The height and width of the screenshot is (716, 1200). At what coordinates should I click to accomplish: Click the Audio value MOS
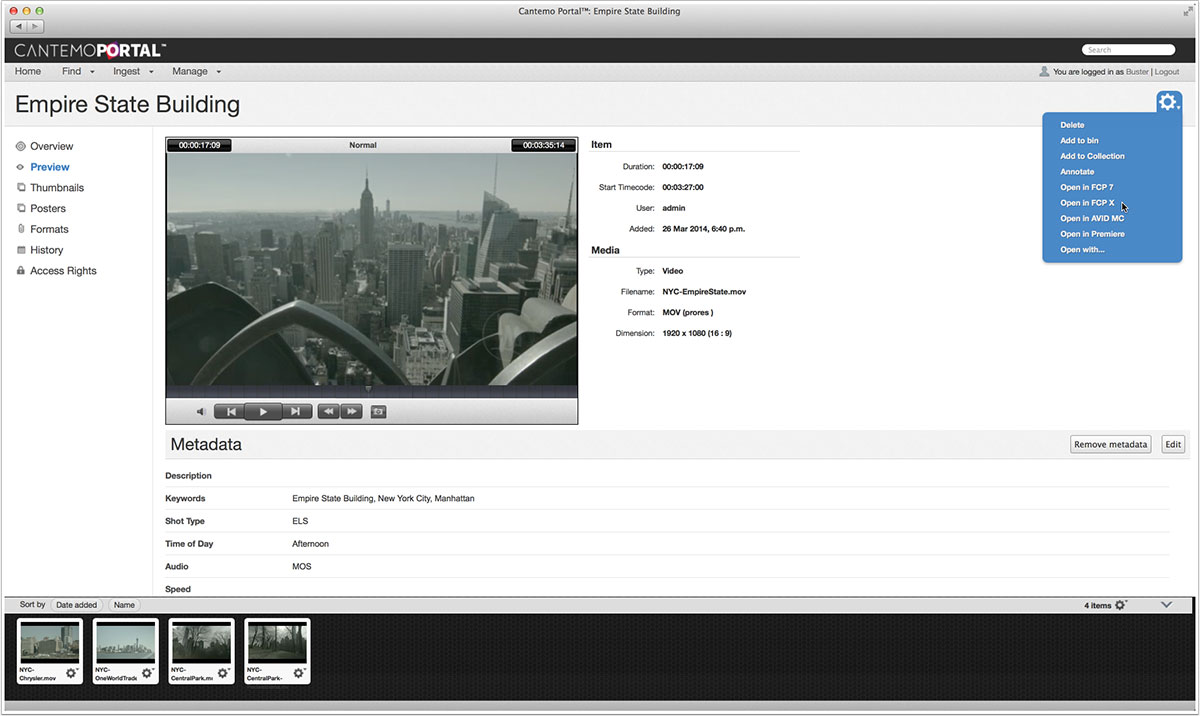[x=301, y=566]
